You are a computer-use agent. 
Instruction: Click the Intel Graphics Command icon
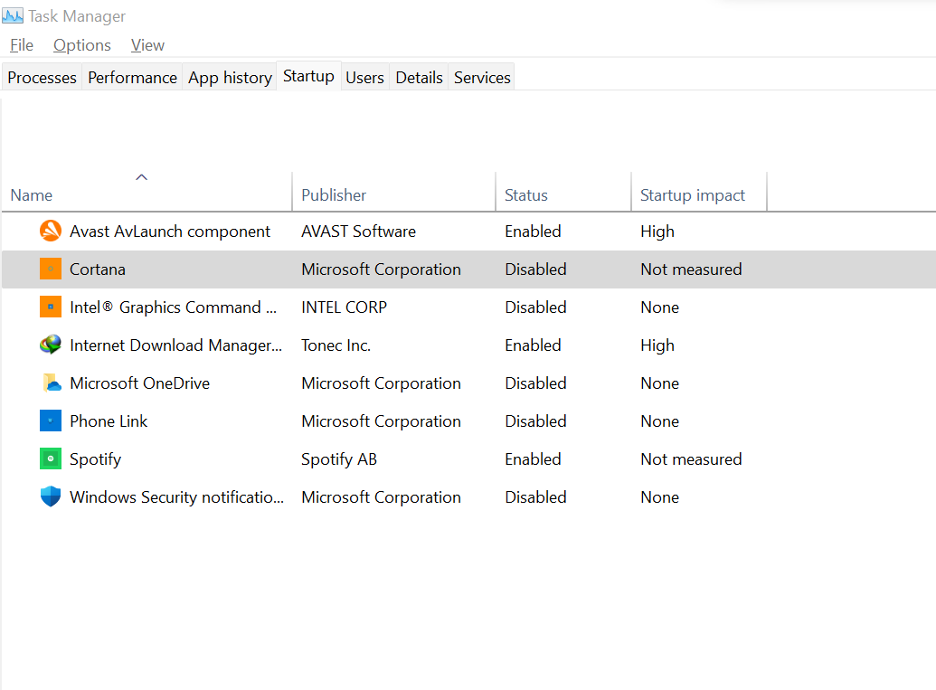coord(50,307)
